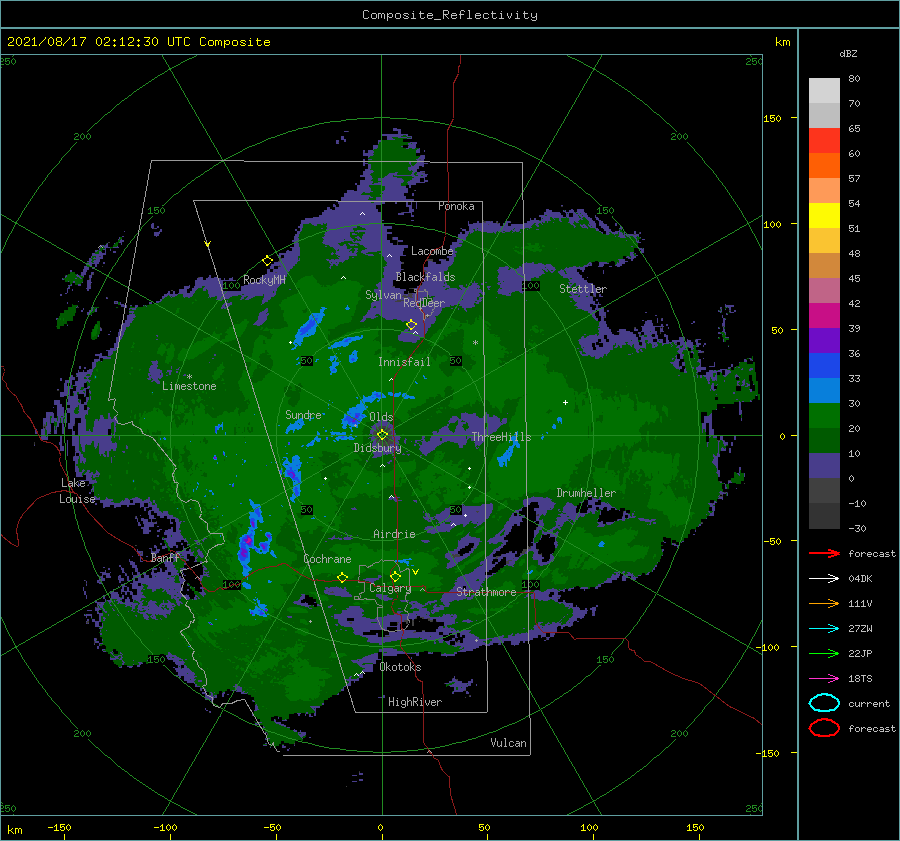Image resolution: width=900 pixels, height=841 pixels.
Task: Click the yellow diamond marker below RedDeer
Action: (x=412, y=325)
